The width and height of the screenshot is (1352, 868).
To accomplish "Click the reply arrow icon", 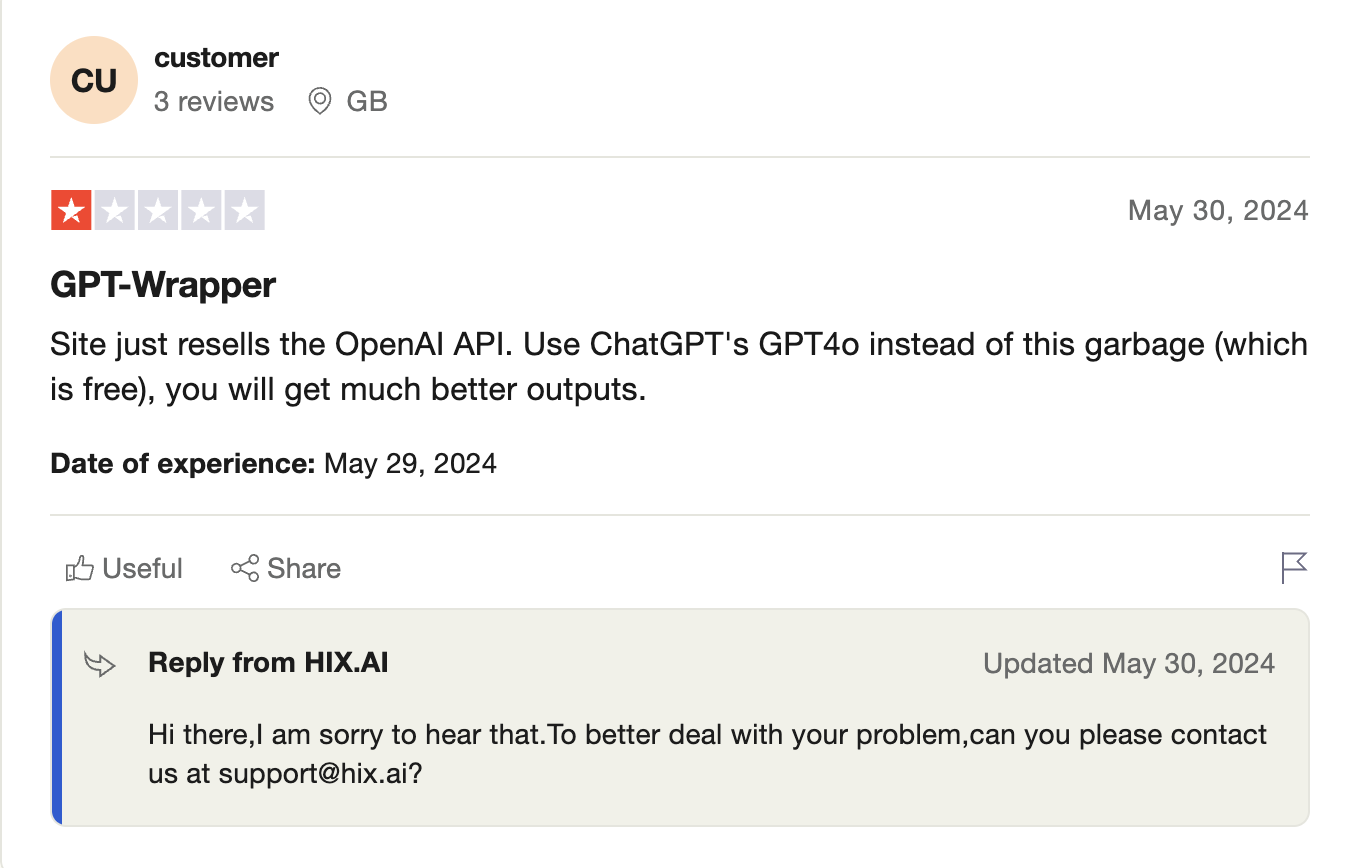I will coord(101,664).
